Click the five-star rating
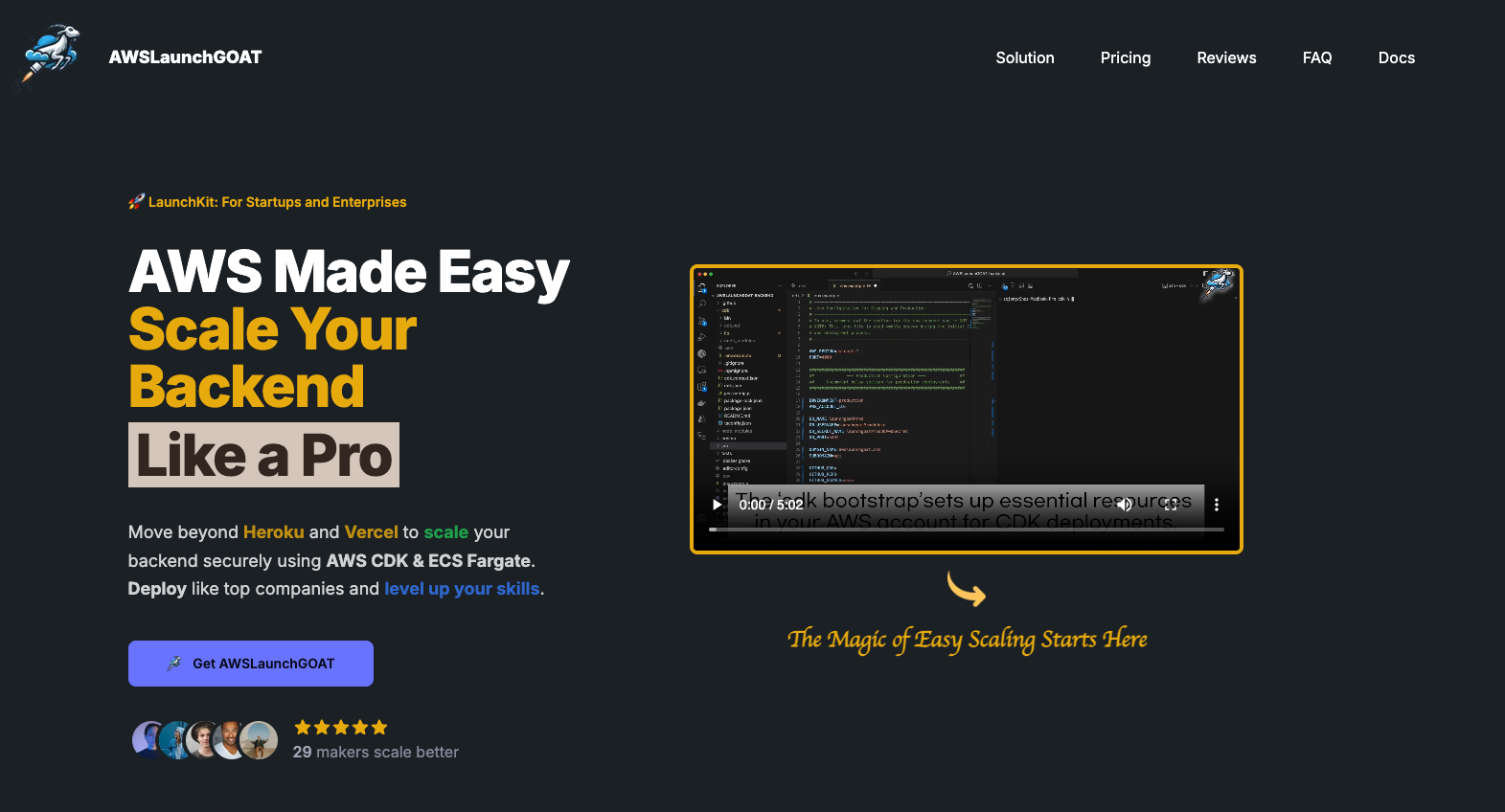Image resolution: width=1505 pixels, height=812 pixels. pyautogui.click(x=341, y=728)
